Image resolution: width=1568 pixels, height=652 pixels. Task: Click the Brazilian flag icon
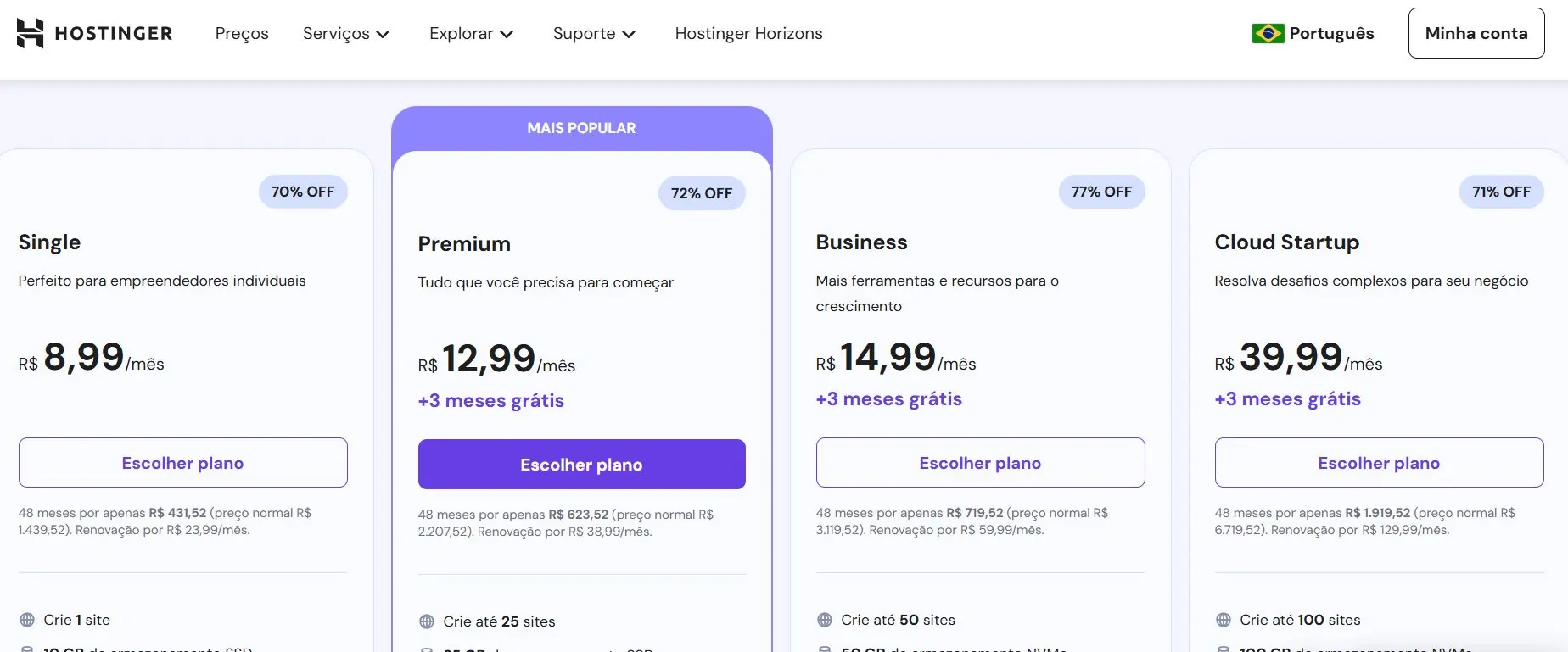(1266, 34)
